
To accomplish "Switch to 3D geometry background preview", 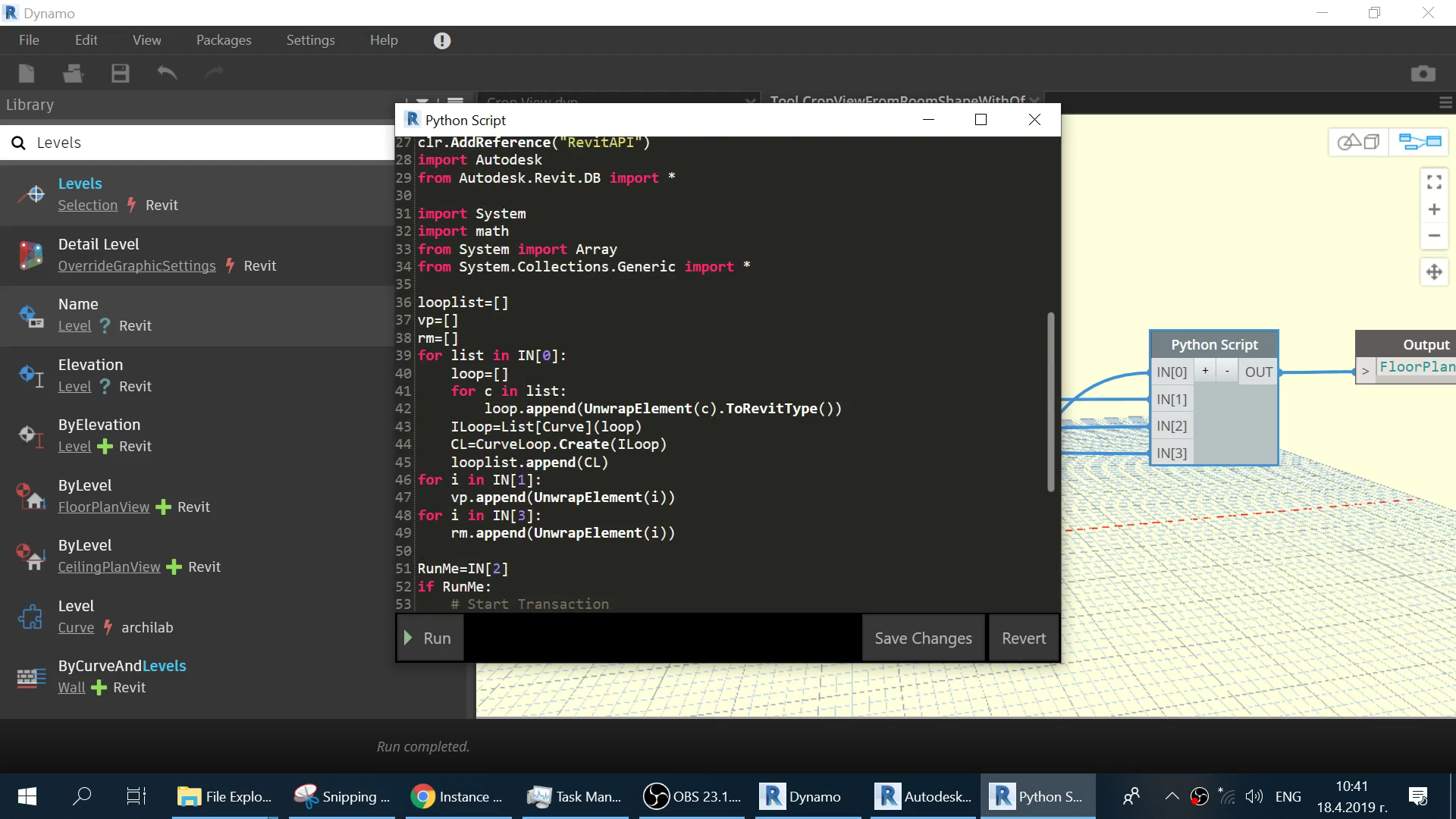I will point(1358,142).
